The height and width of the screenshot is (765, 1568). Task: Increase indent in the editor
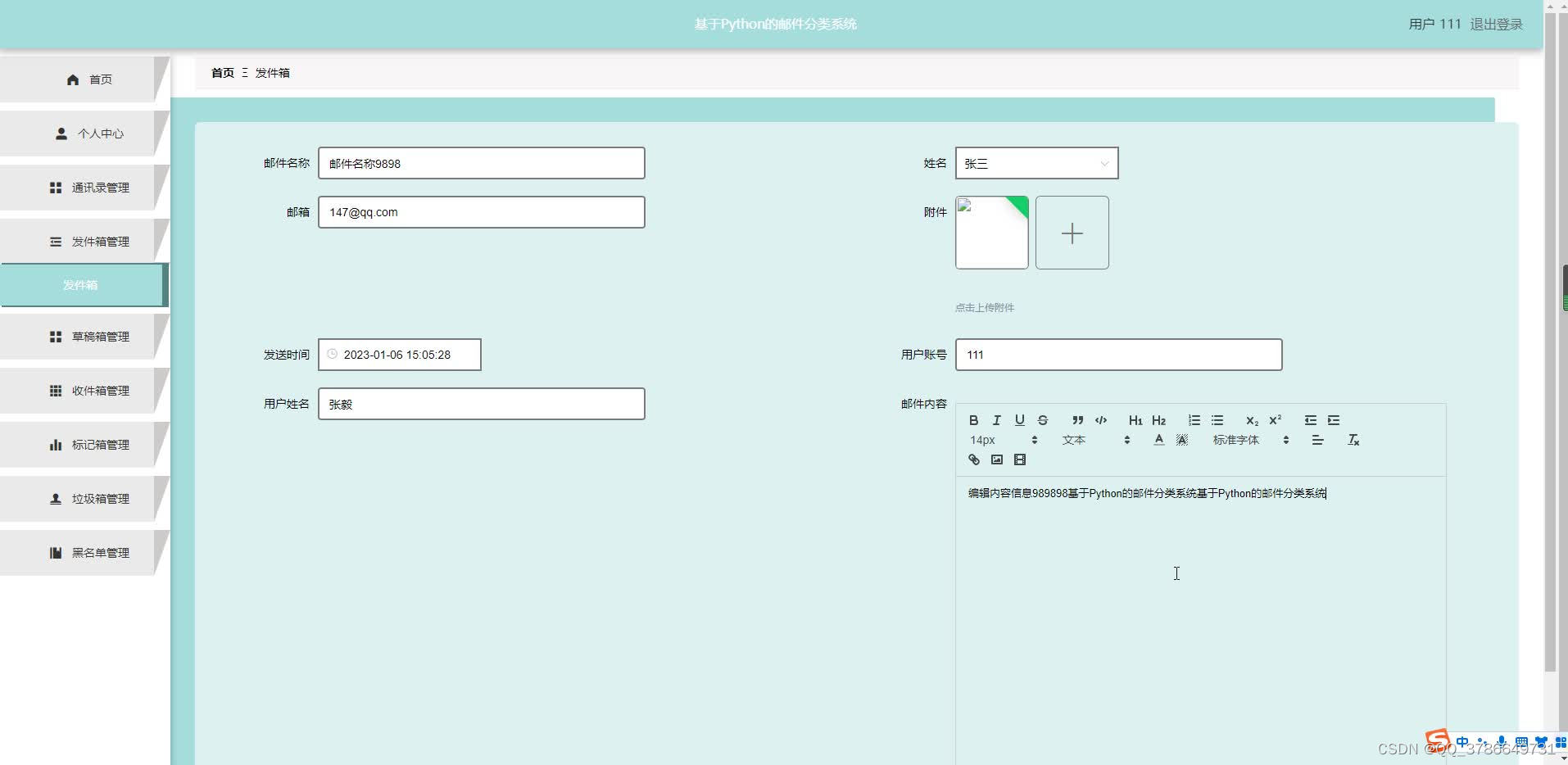click(1334, 420)
